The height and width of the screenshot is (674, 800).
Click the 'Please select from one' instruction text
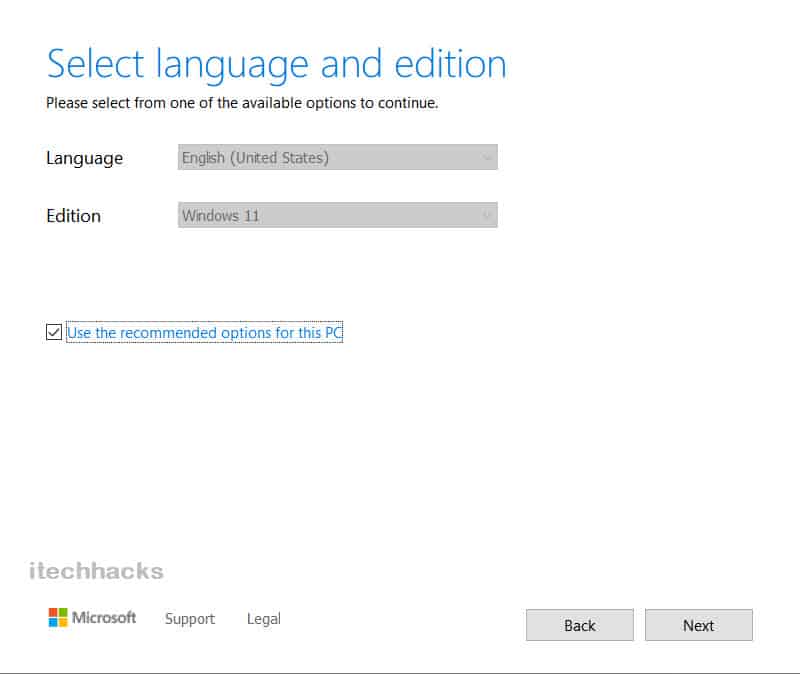click(x=242, y=103)
